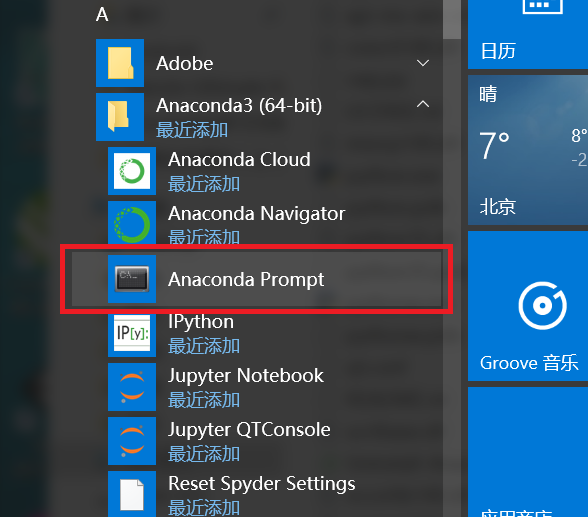588x517 pixels.
Task: Open the Adobe folder icon
Action: click(x=120, y=63)
